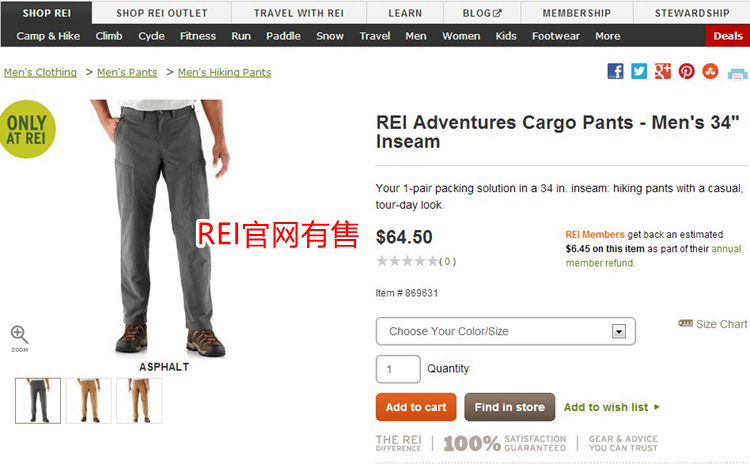Zoom into the product image
The width and height of the screenshot is (750, 464).
pos(20,338)
